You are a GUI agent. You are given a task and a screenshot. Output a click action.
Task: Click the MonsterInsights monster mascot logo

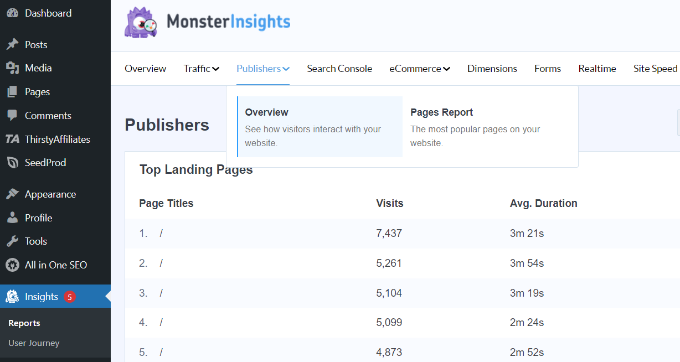click(141, 23)
